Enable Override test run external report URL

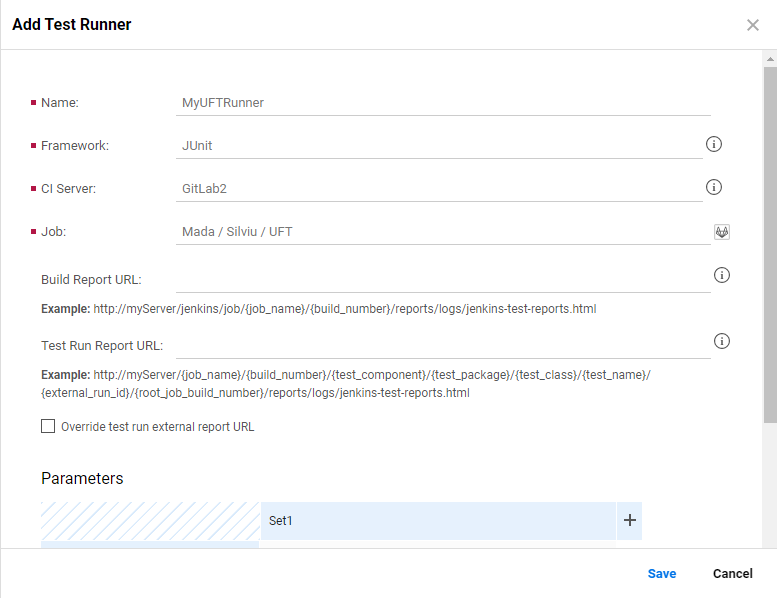click(x=48, y=426)
